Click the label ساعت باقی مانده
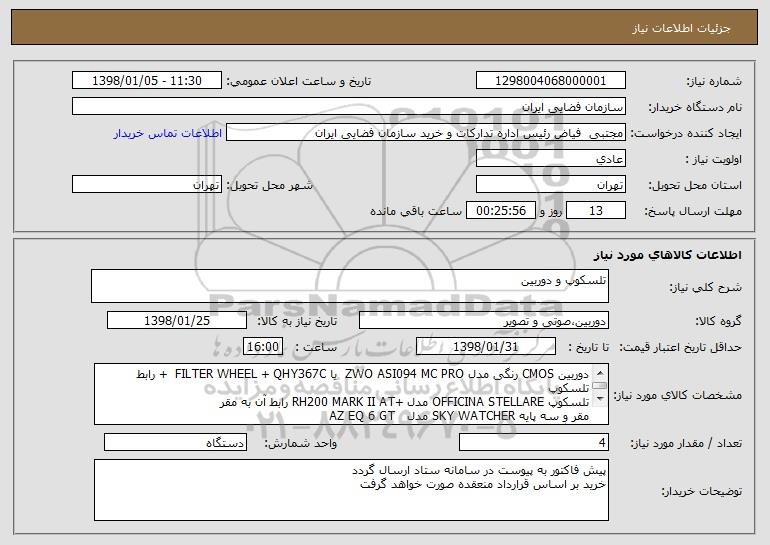This screenshot has height=545, width=770. coord(416,211)
